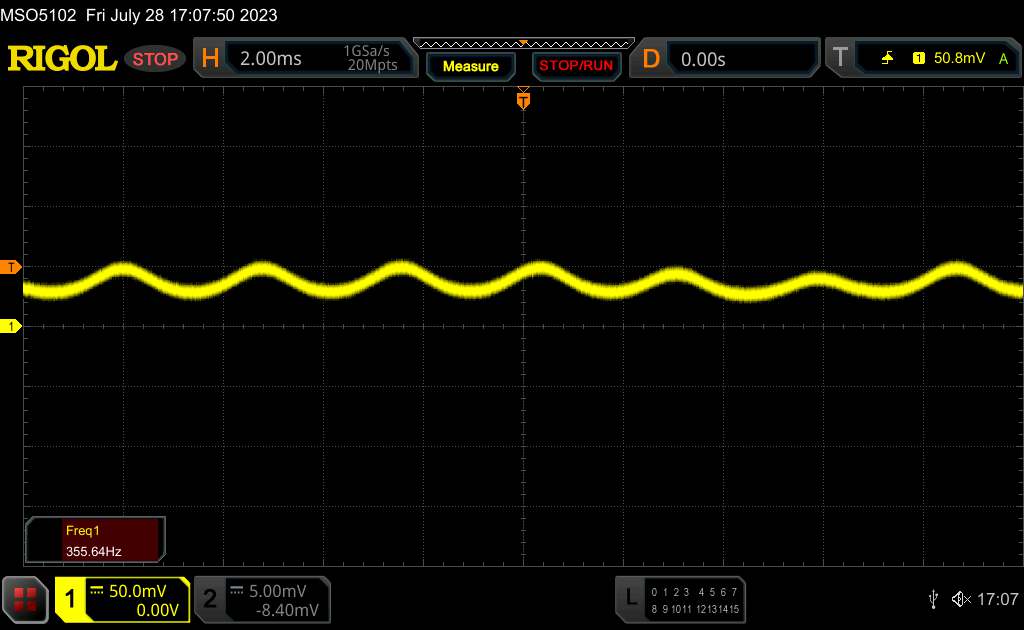Click the RIGOL logo

click(x=62, y=59)
